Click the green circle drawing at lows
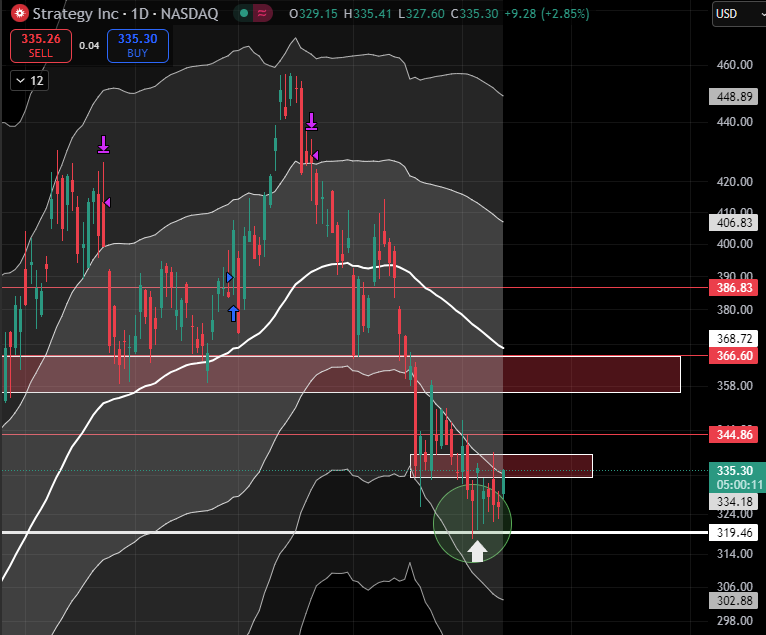The height and width of the screenshot is (635, 766). click(472, 523)
